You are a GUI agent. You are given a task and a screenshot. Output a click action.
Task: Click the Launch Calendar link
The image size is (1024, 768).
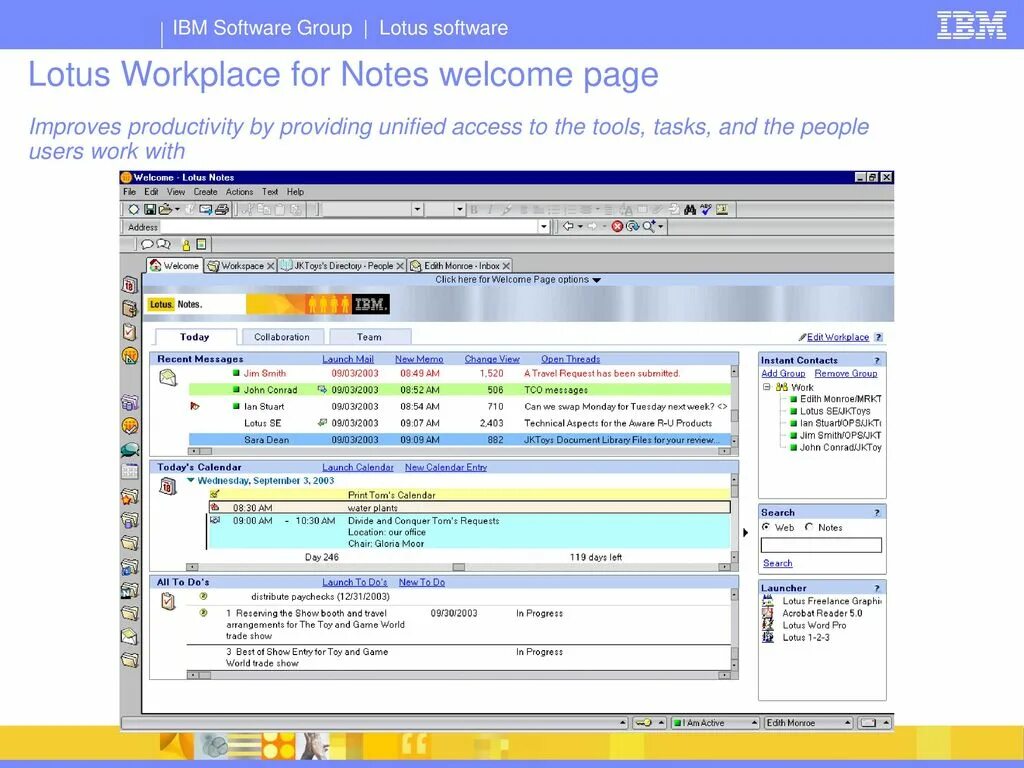tap(358, 468)
